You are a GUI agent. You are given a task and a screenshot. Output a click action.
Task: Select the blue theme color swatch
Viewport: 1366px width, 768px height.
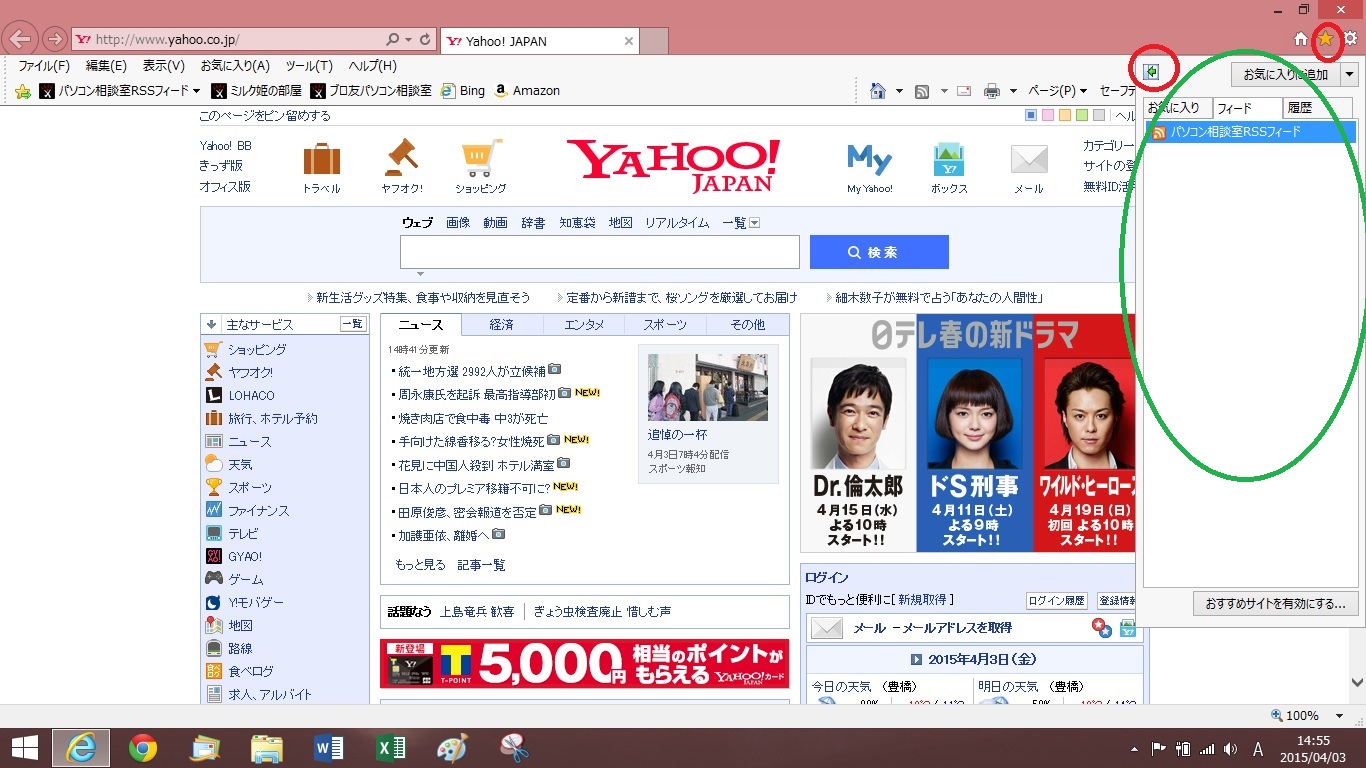click(1031, 116)
